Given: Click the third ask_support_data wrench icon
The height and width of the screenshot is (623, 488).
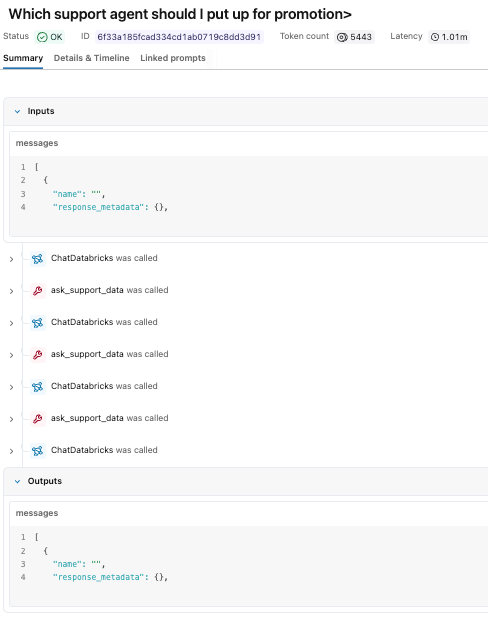Looking at the screenshot, I should point(38,419).
